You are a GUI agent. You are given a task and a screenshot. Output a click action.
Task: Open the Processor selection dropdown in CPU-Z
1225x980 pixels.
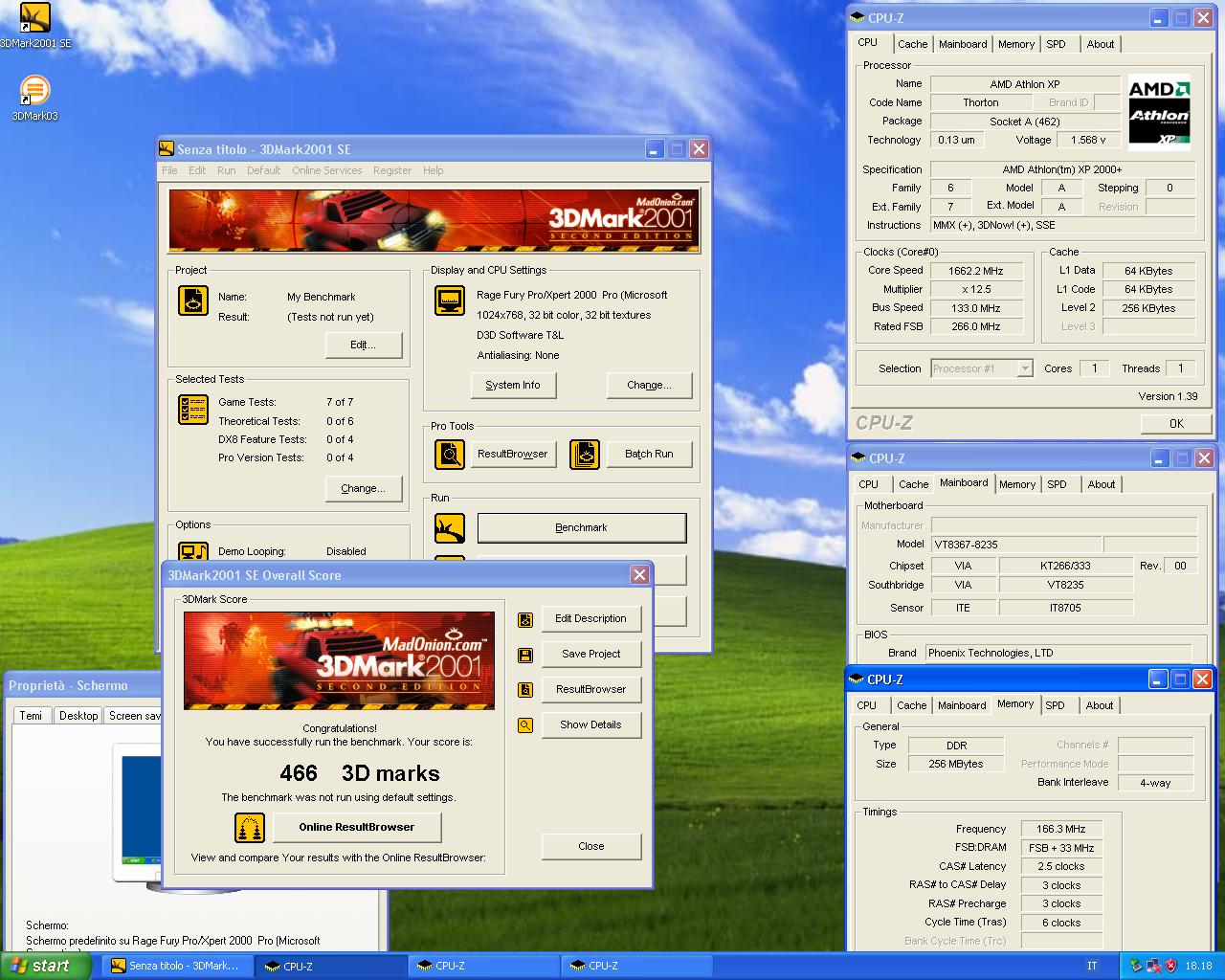tap(1025, 368)
